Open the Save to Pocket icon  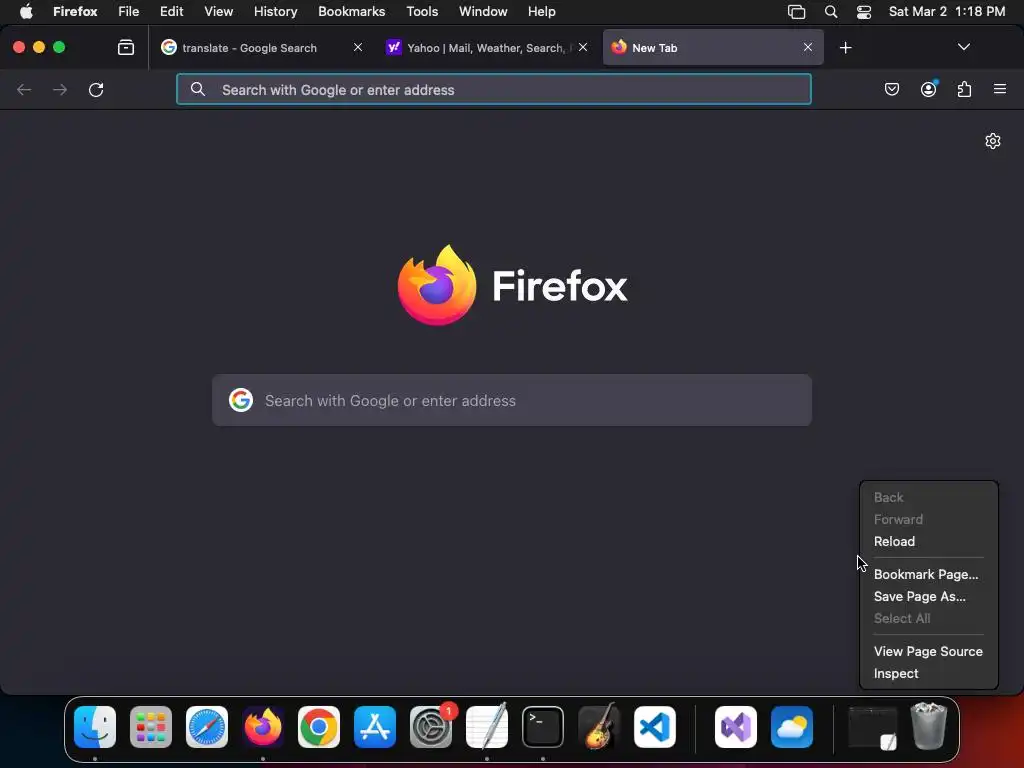[x=891, y=89]
